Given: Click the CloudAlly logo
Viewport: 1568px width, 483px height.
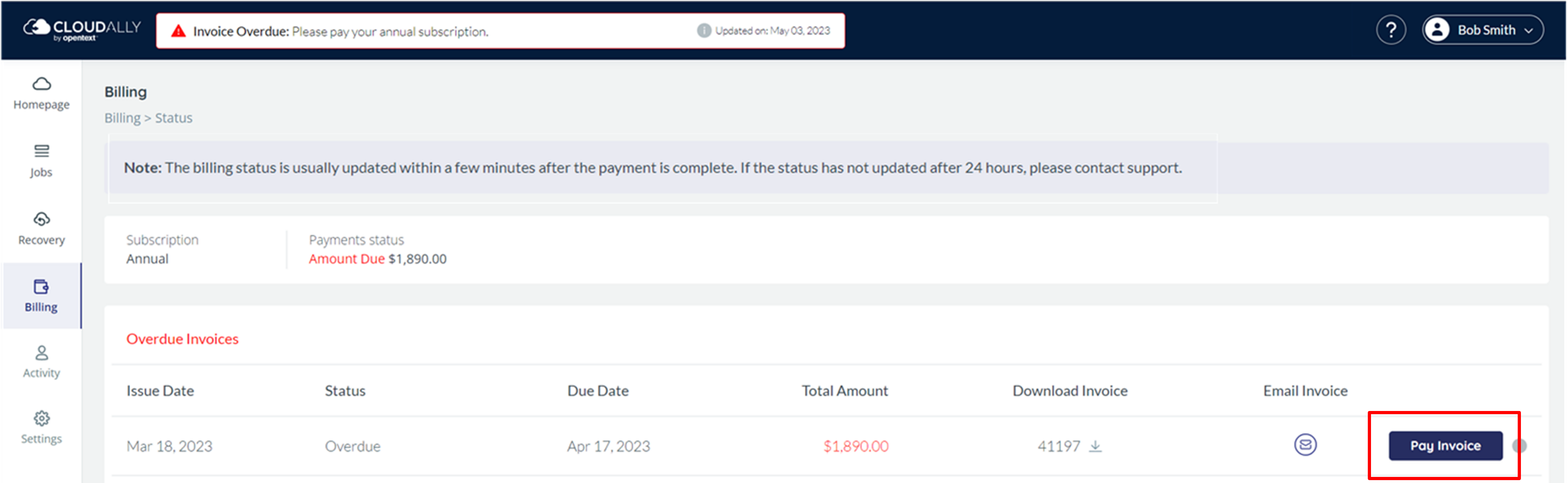Looking at the screenshot, I should tap(82, 29).
